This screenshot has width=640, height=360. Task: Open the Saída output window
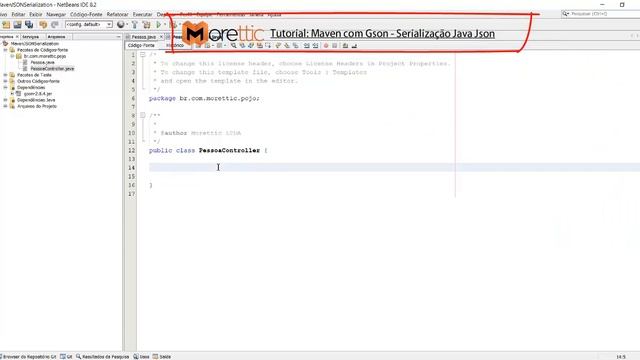[x=162, y=357]
